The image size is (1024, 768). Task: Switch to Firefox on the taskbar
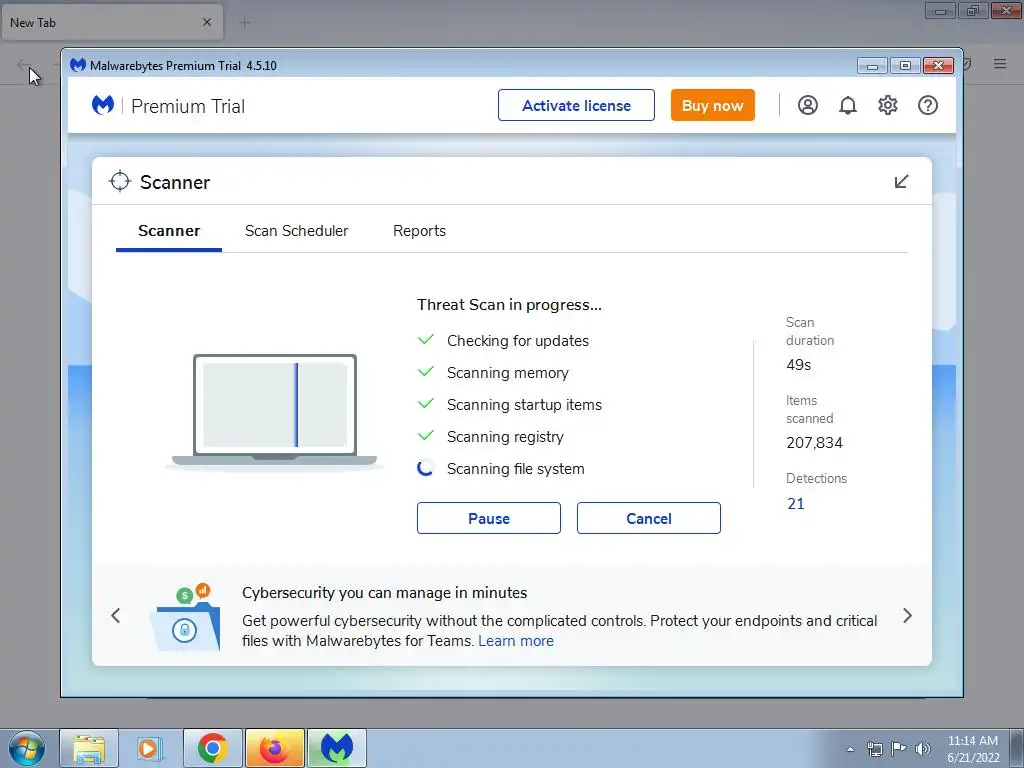274,748
